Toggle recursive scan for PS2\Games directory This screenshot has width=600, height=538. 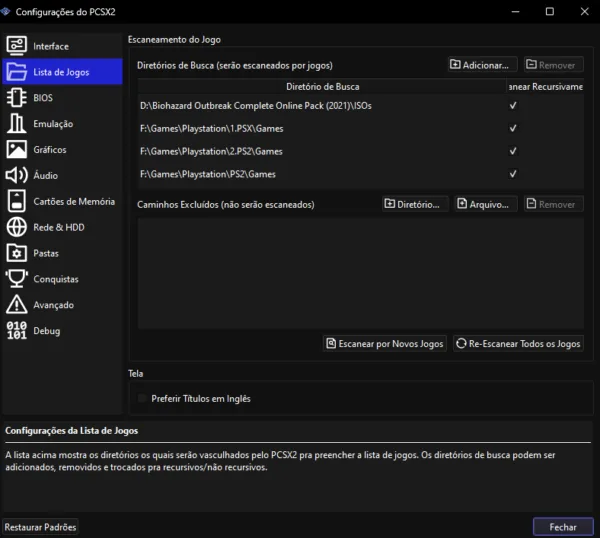(513, 174)
